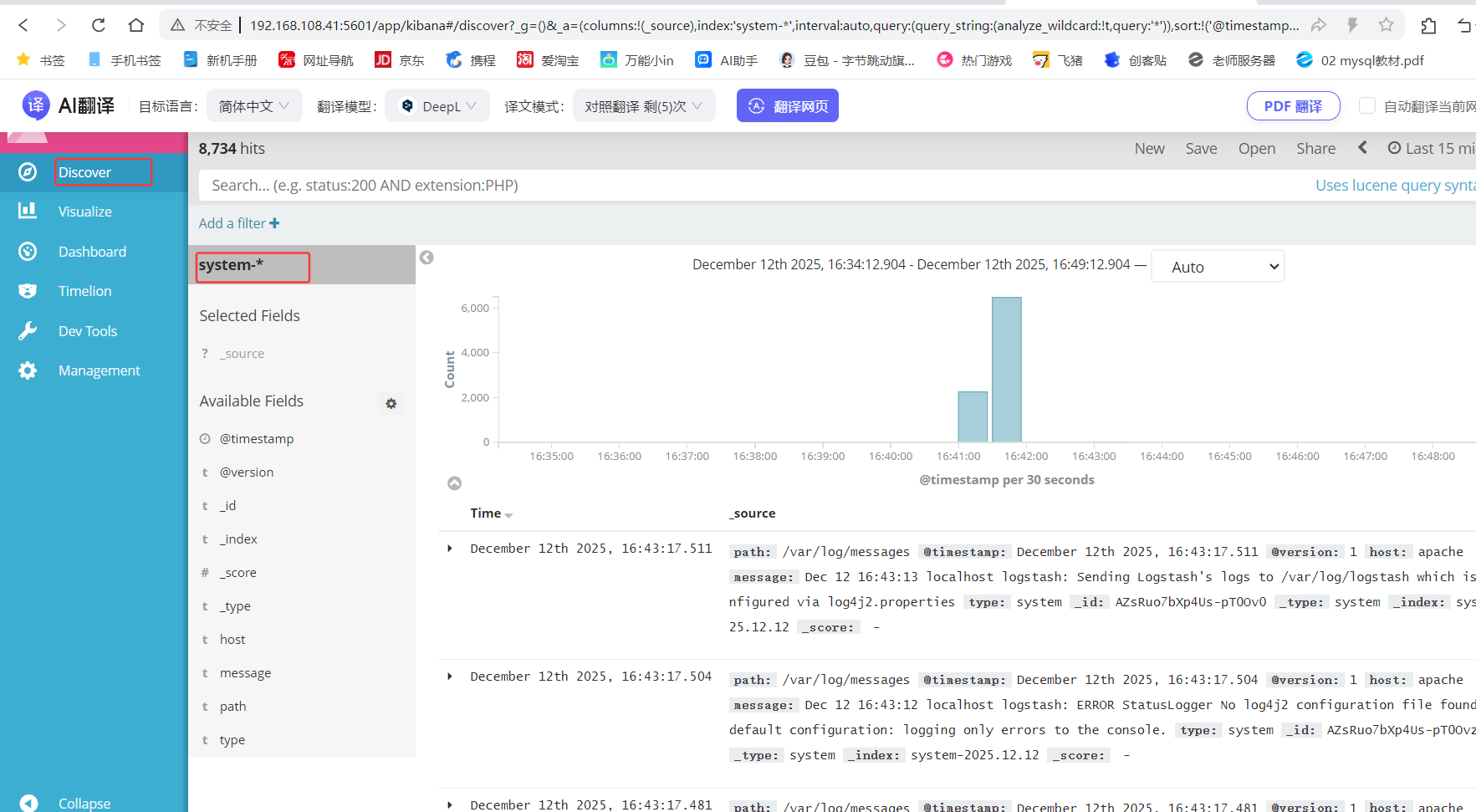This screenshot has width=1476, height=812.
Task: Open Management gear icon
Action: click(x=28, y=370)
